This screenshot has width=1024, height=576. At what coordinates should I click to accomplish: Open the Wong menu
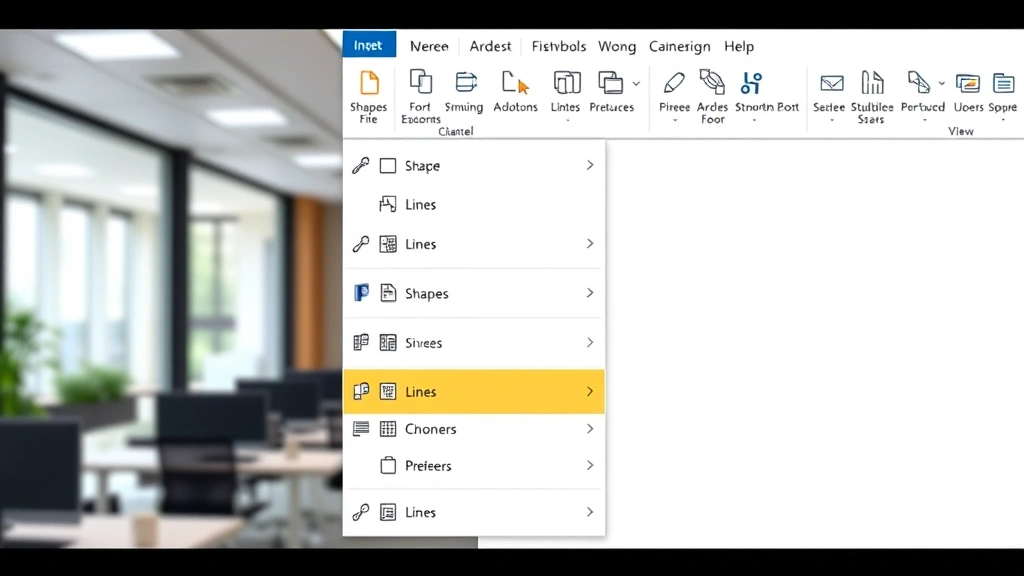click(x=617, y=46)
